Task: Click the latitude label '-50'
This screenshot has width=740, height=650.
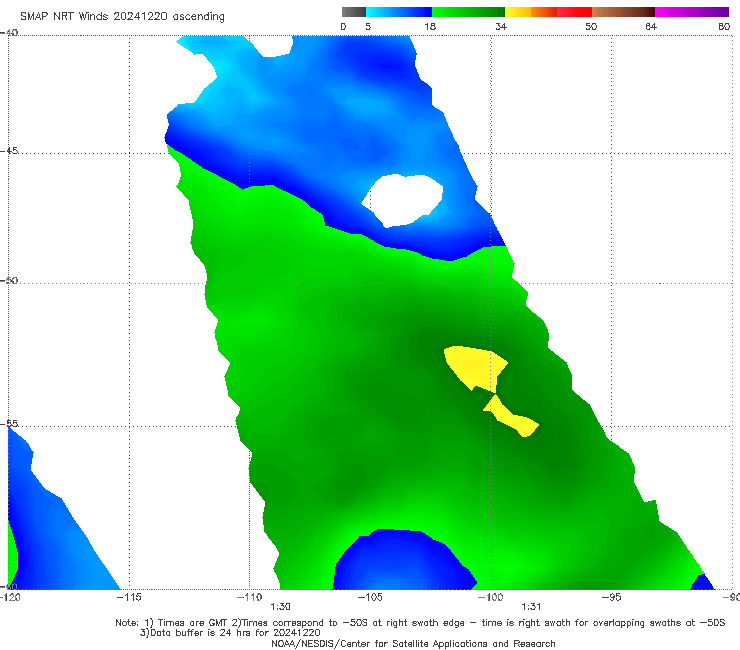Action: click(x=9, y=280)
